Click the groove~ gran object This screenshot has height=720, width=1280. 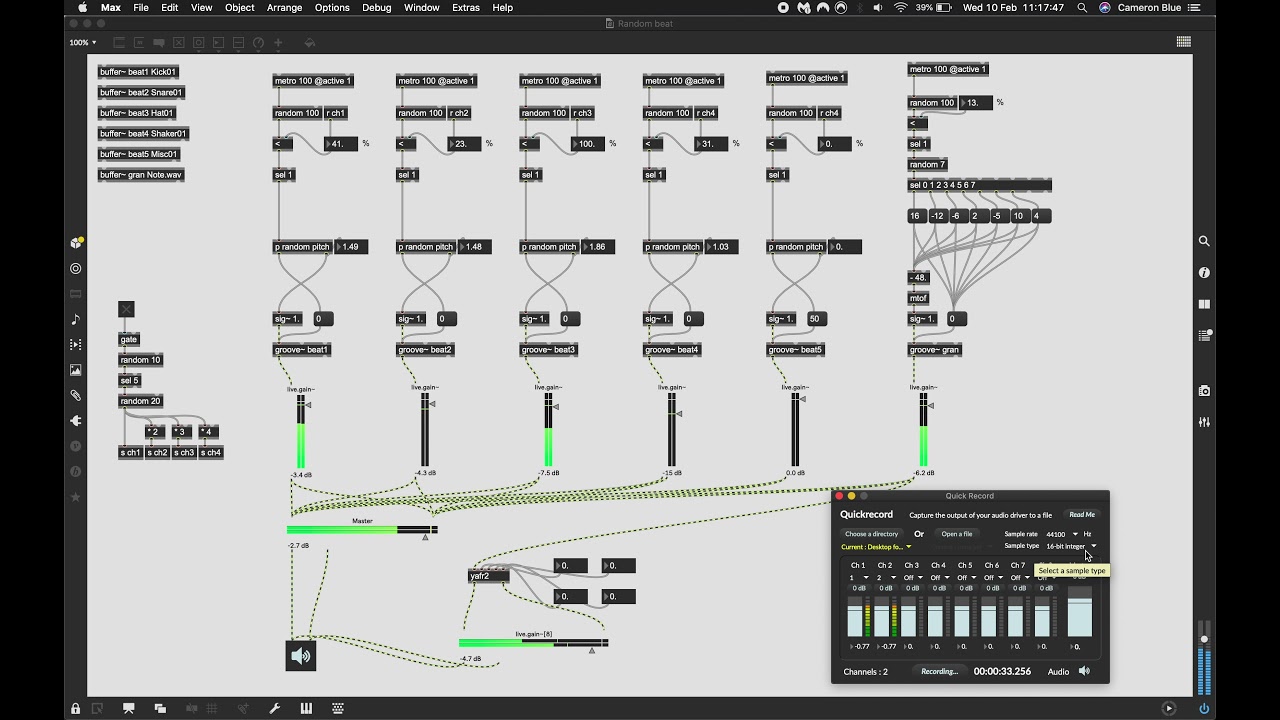(x=935, y=350)
